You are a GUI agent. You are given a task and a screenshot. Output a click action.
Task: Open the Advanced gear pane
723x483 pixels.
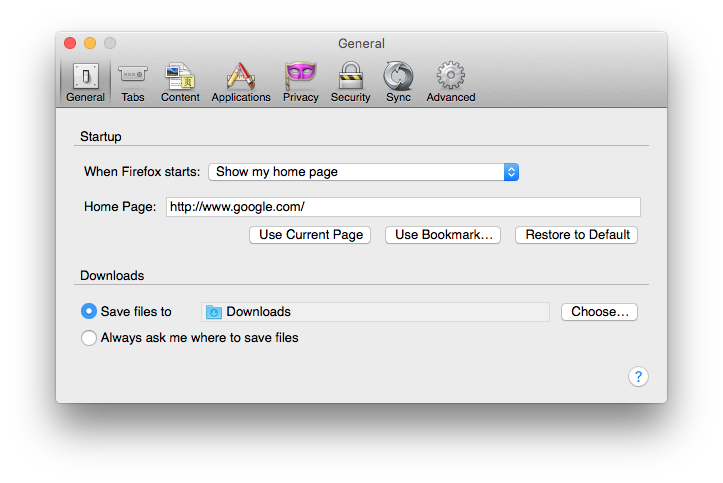[x=451, y=77]
